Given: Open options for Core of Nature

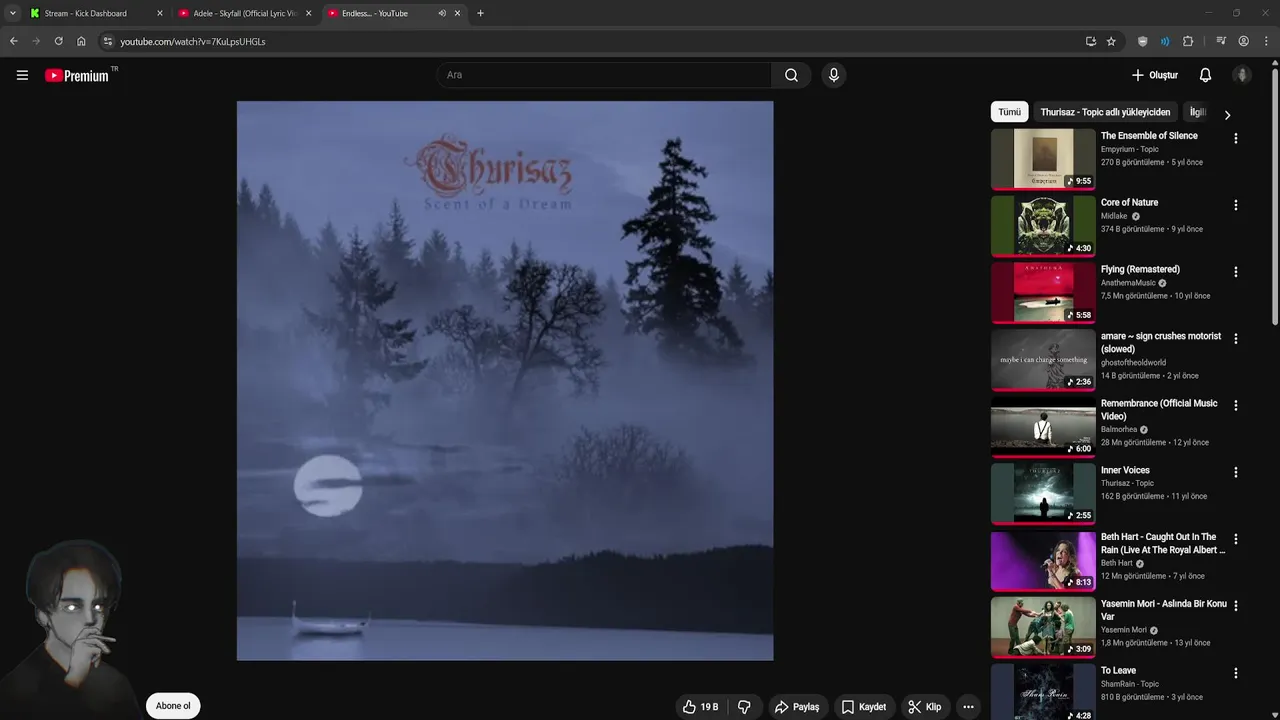Looking at the screenshot, I should [x=1235, y=205].
